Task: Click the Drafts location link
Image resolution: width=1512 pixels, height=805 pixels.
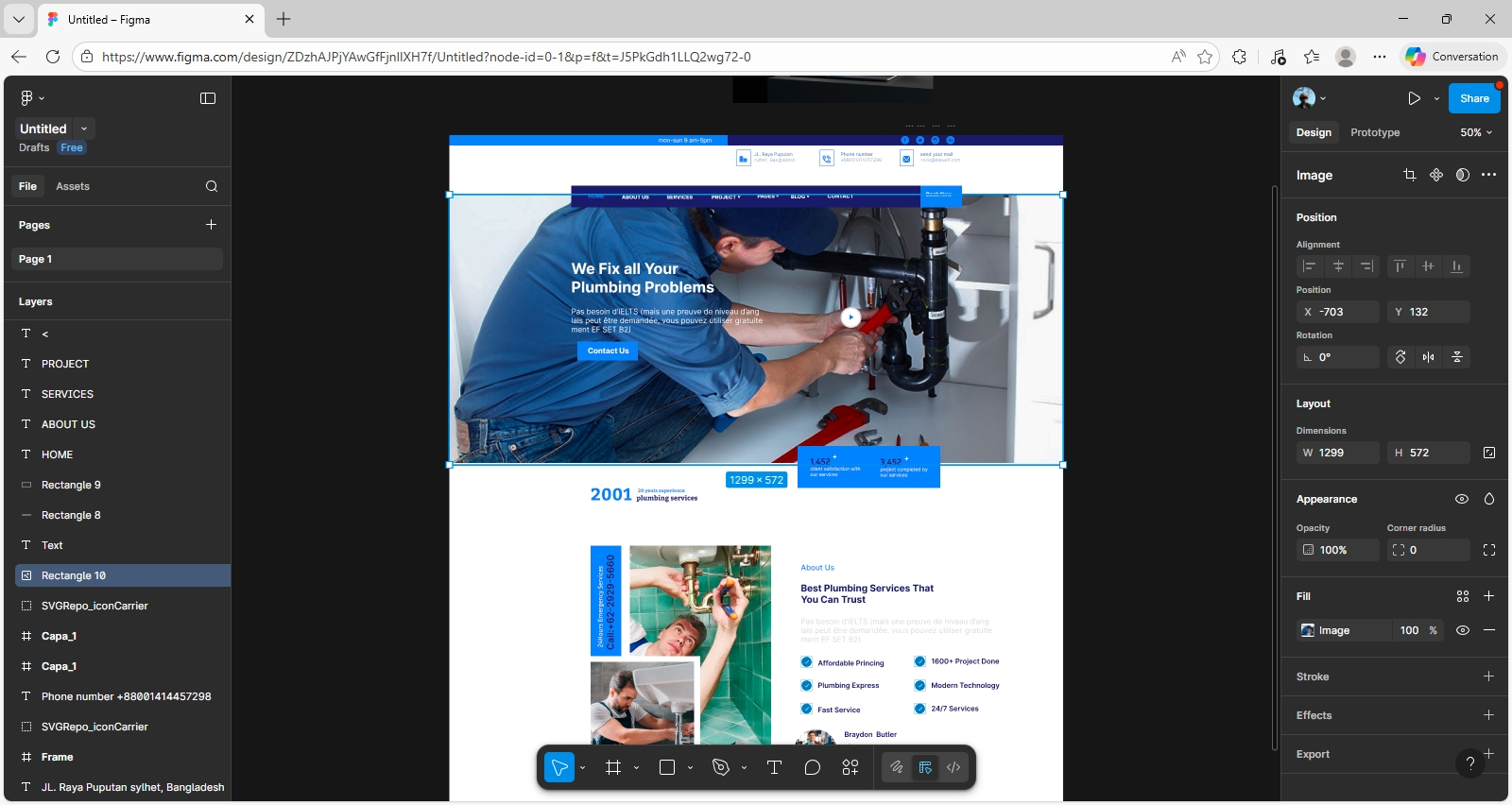Action: pos(34,147)
